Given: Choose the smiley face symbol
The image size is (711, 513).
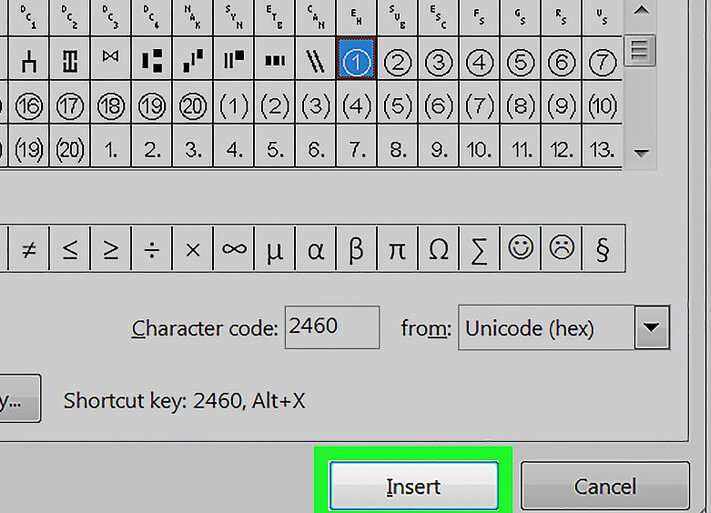Looking at the screenshot, I should coord(521,249).
